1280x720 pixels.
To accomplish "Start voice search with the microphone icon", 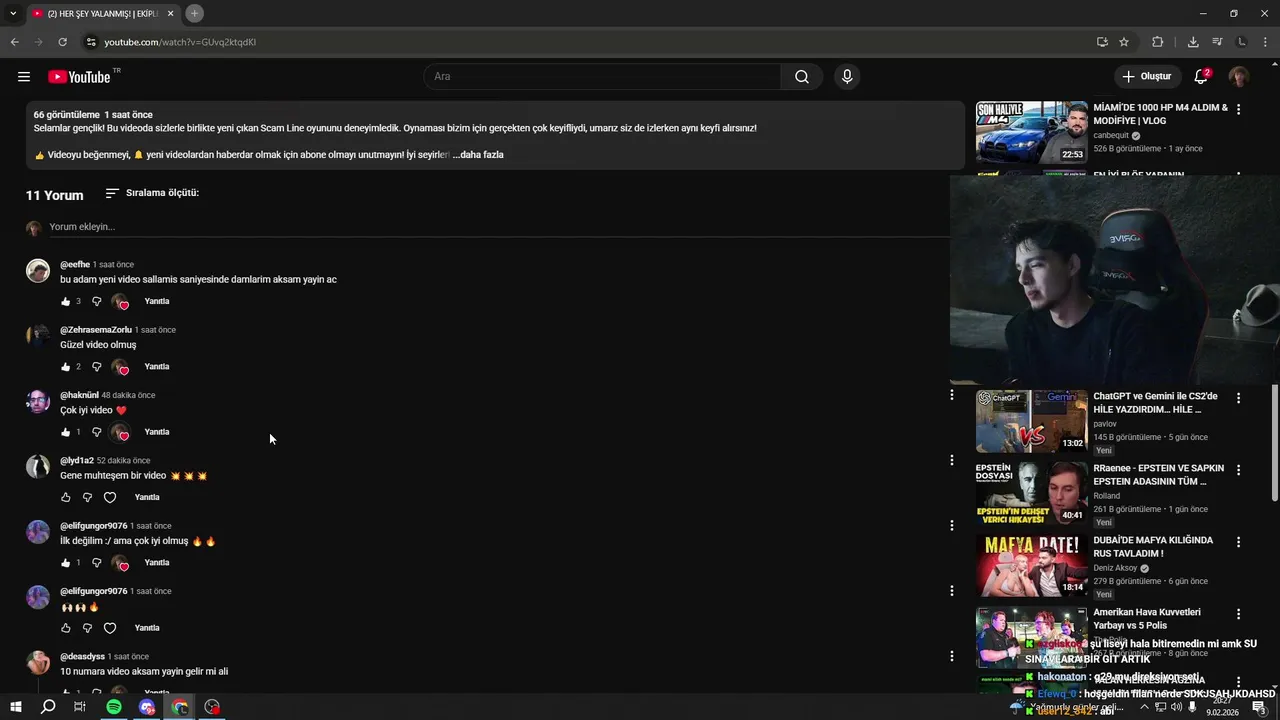I will [847, 77].
